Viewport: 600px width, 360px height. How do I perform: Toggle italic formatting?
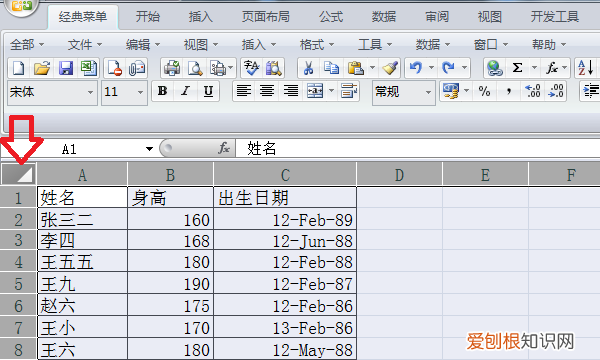(x=186, y=91)
